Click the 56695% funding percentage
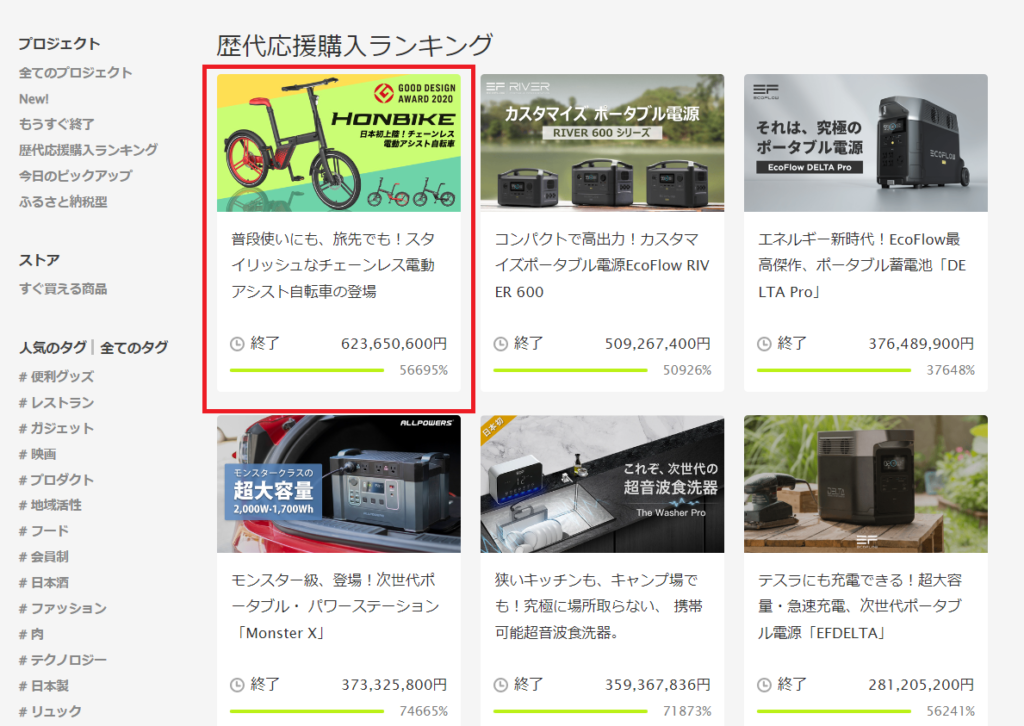1024x726 pixels. point(424,370)
